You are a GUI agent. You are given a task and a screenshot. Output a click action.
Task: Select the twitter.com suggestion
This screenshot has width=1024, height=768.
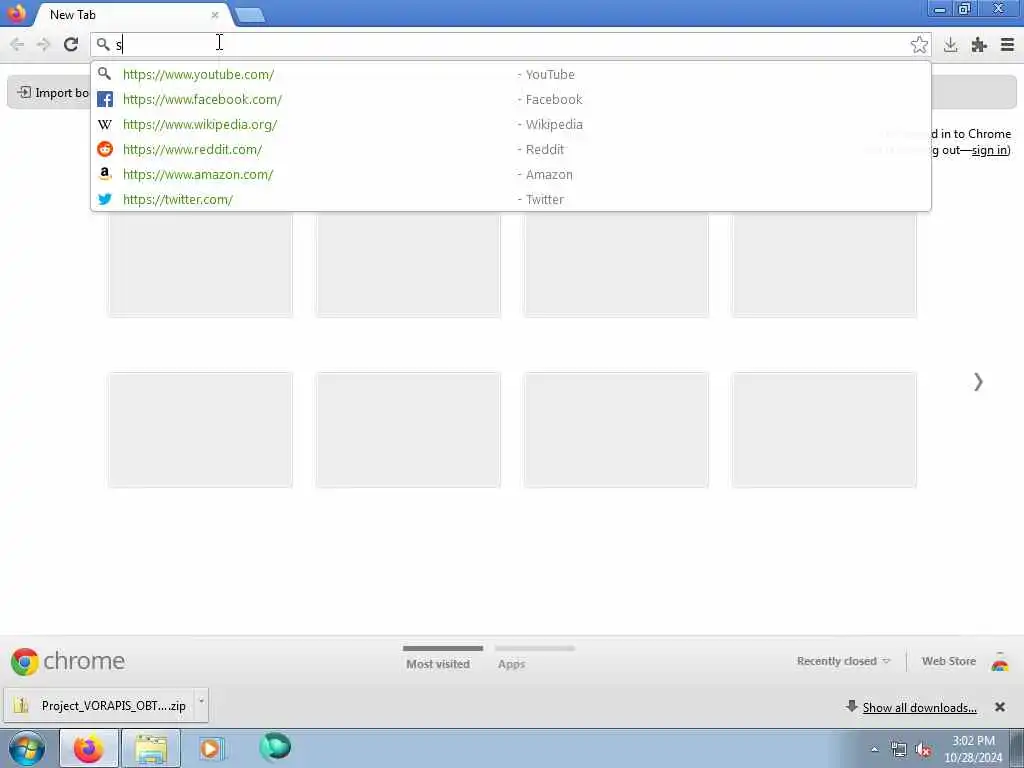(511, 199)
